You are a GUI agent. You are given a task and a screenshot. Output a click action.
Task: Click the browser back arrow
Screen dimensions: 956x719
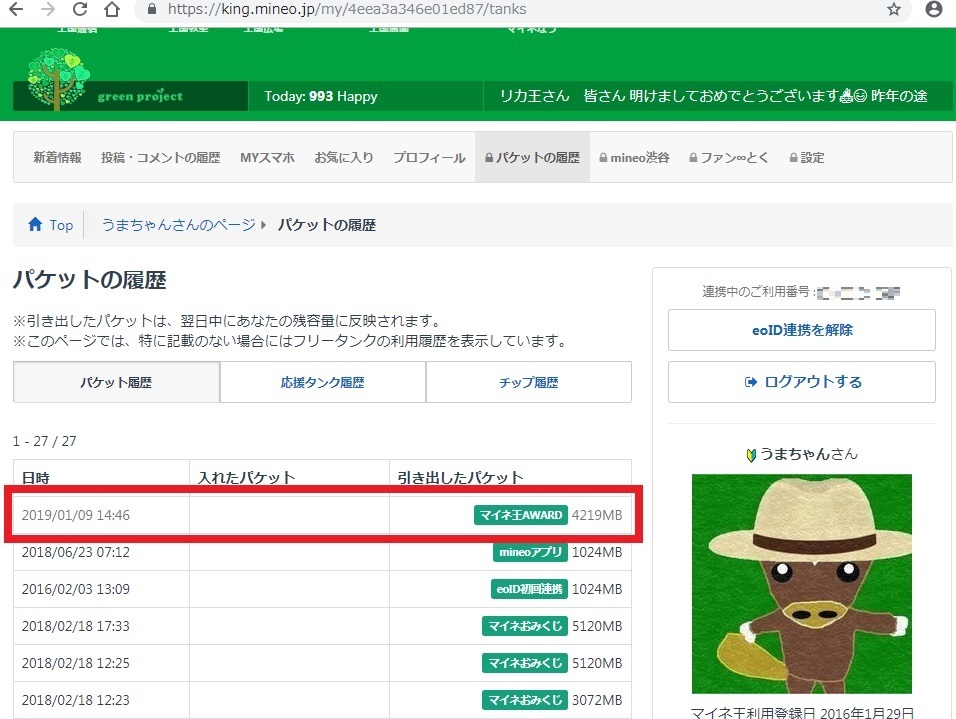[x=15, y=10]
